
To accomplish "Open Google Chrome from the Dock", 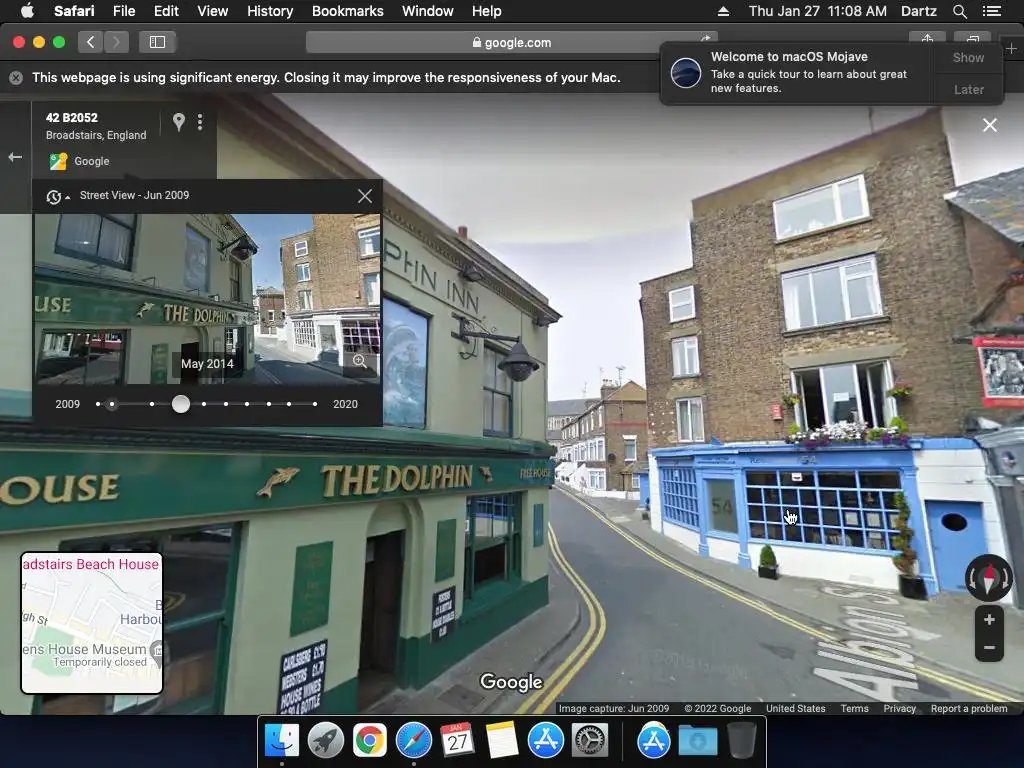I will click(x=370, y=740).
